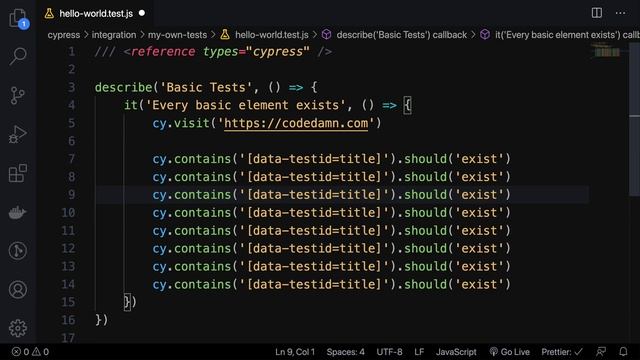Click the feedback icon in status bar
This screenshot has height=360, width=640.
point(601,352)
